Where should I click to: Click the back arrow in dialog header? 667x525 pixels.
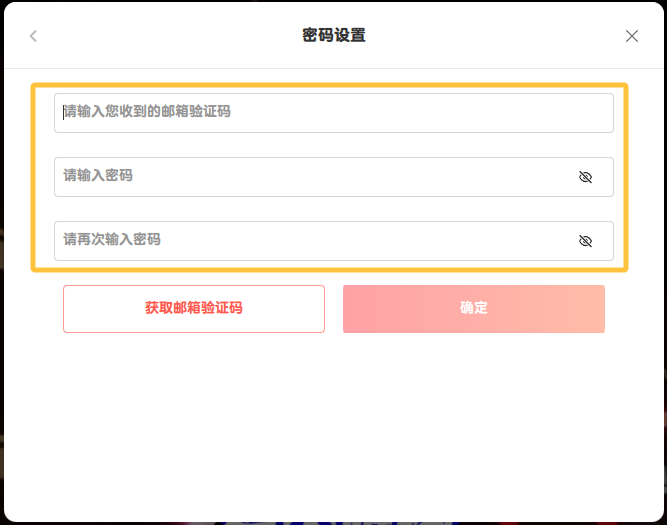point(33,36)
